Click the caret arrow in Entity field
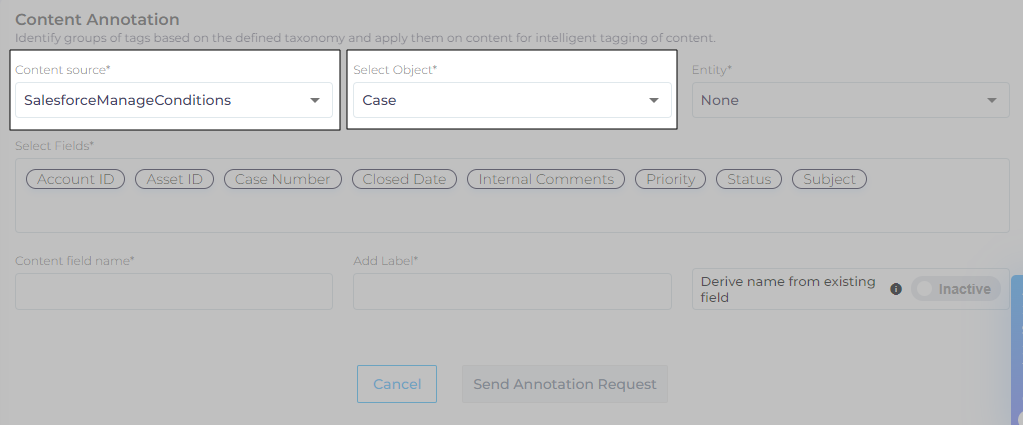The image size is (1023, 425). pyautogui.click(x=991, y=100)
